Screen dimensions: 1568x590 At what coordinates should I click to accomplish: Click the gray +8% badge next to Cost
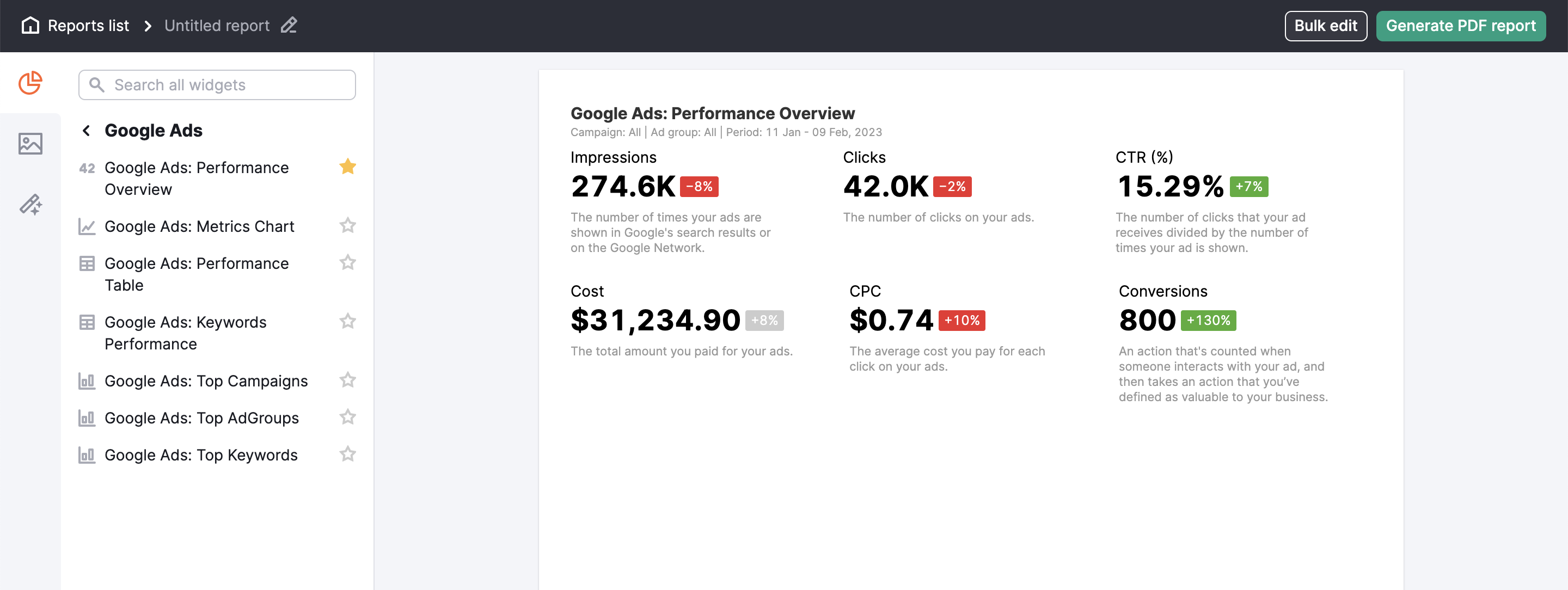[x=764, y=321]
